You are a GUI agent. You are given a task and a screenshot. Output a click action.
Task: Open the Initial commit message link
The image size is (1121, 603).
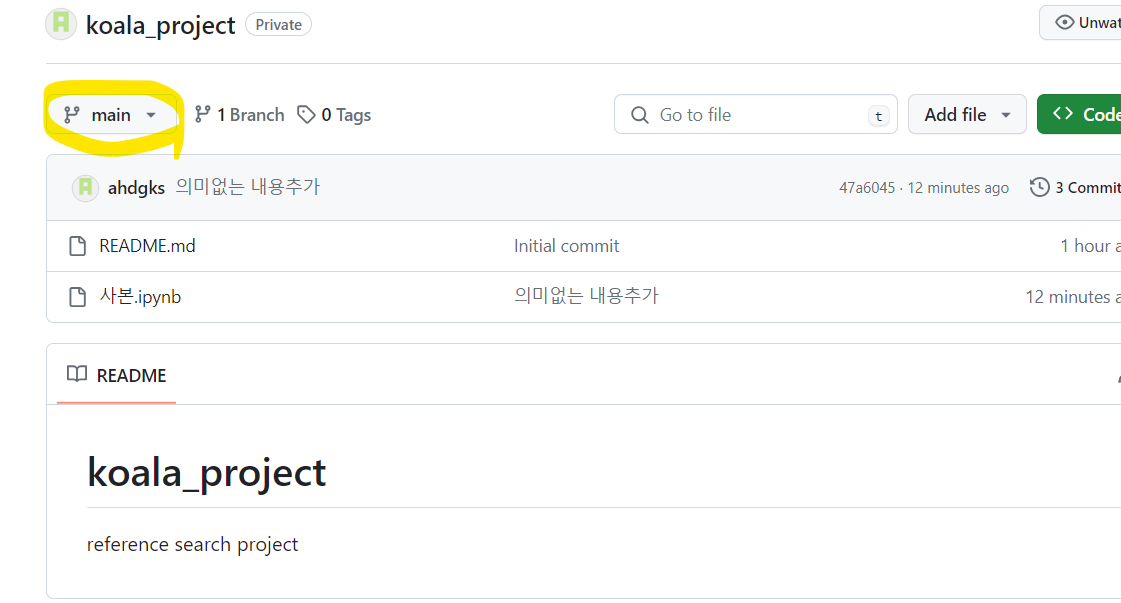(x=566, y=246)
